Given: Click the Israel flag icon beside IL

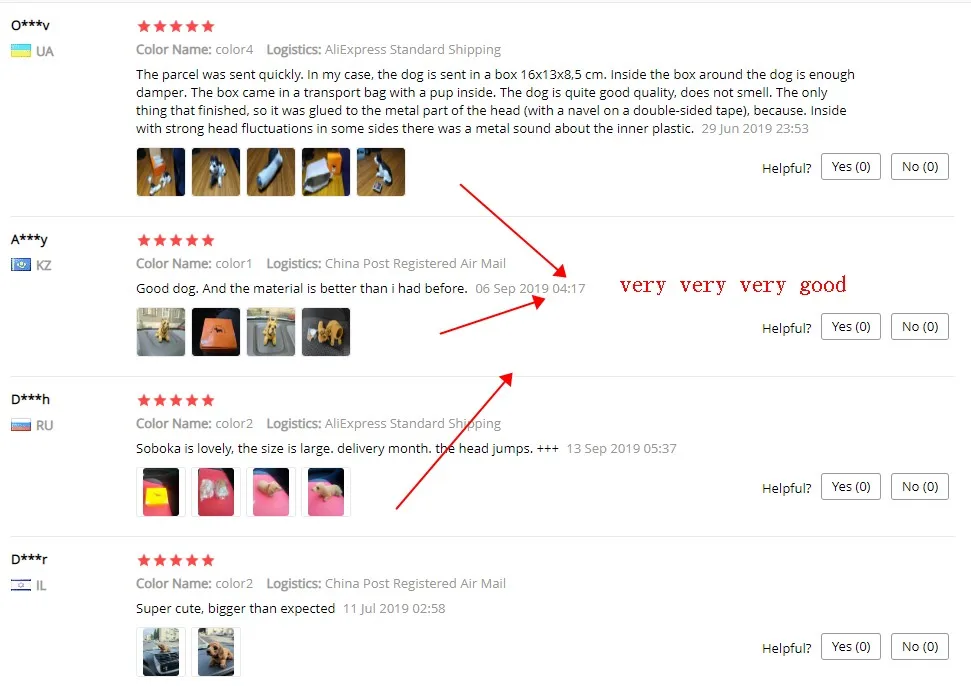Looking at the screenshot, I should 21,585.
